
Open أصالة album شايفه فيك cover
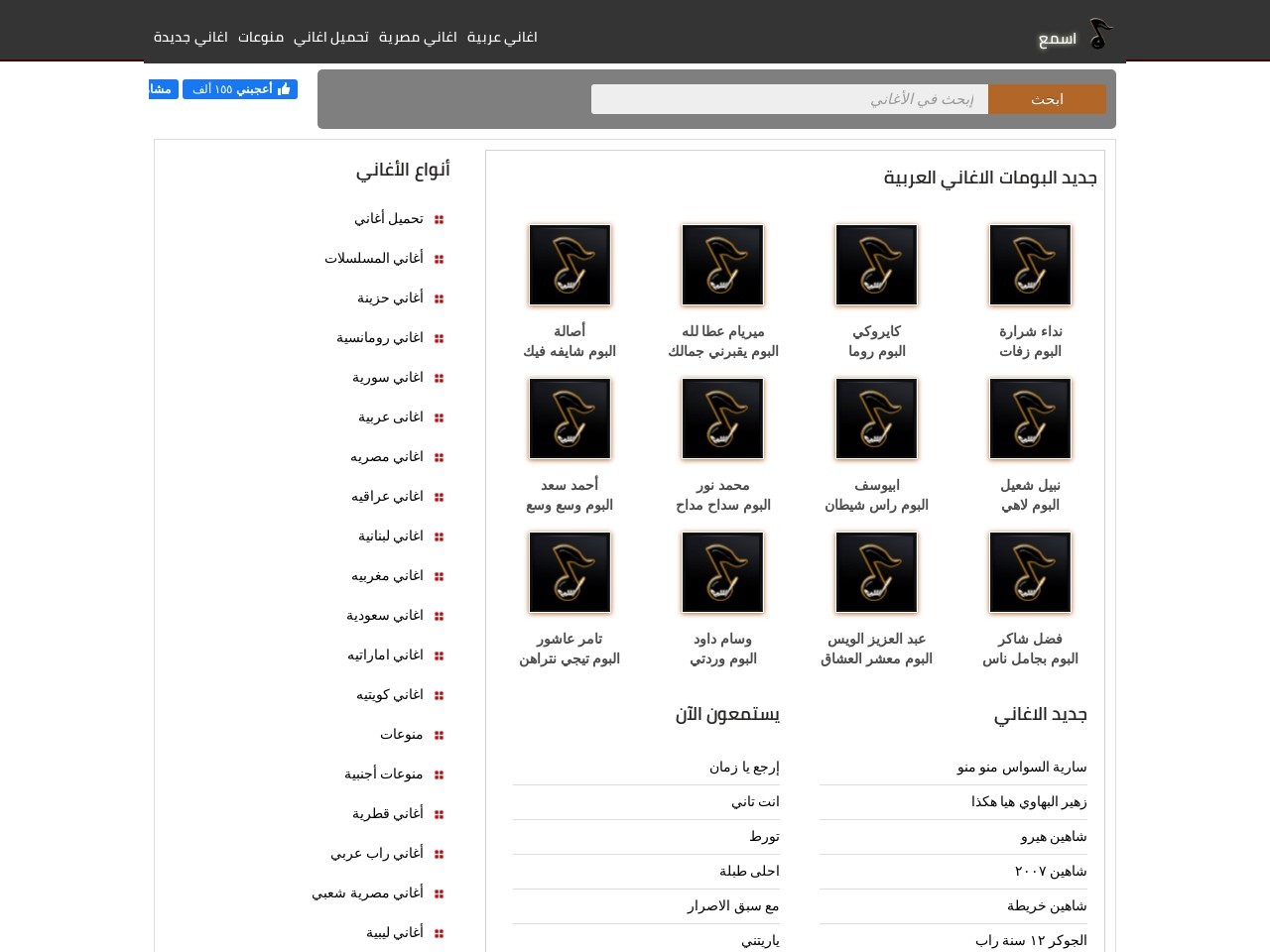(x=570, y=265)
